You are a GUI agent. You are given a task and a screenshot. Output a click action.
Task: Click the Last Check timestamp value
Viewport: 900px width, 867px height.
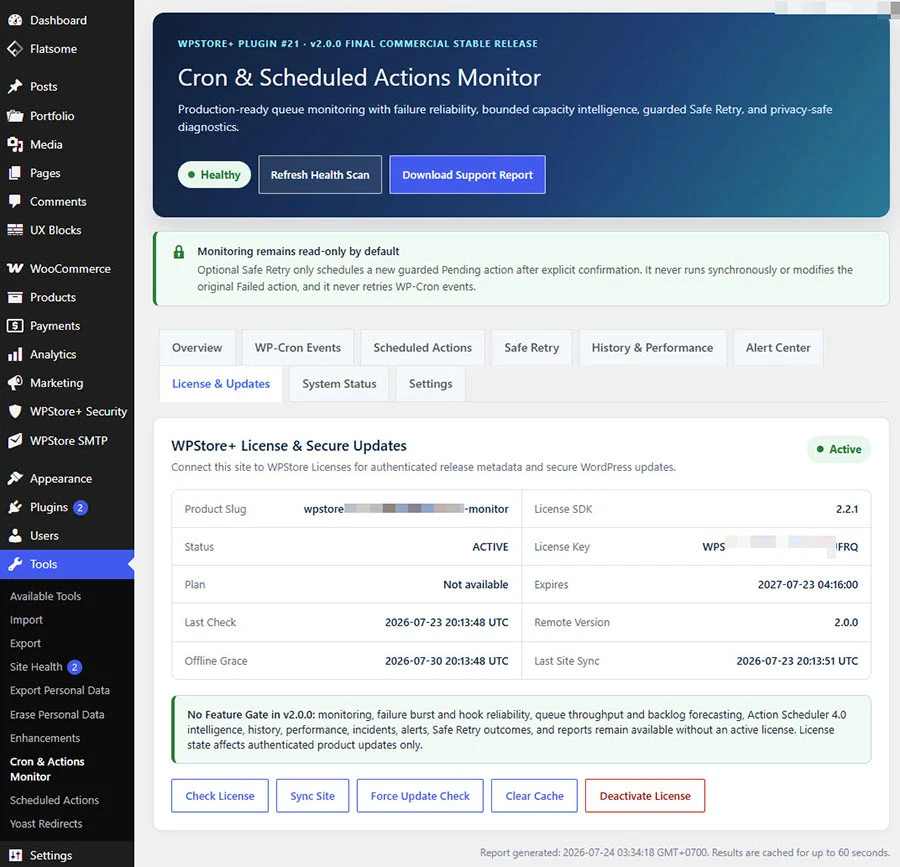tap(447, 623)
